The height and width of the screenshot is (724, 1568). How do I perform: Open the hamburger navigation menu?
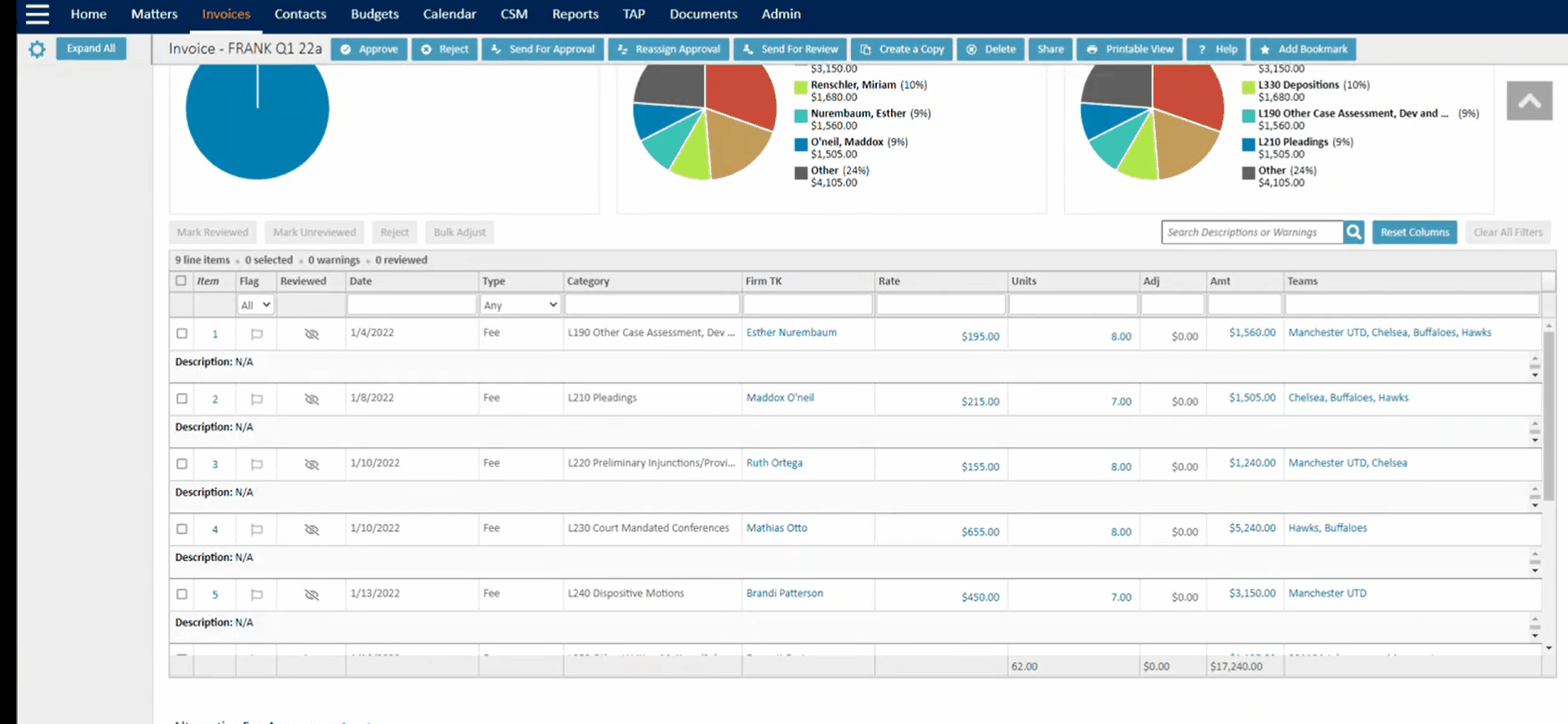point(38,14)
